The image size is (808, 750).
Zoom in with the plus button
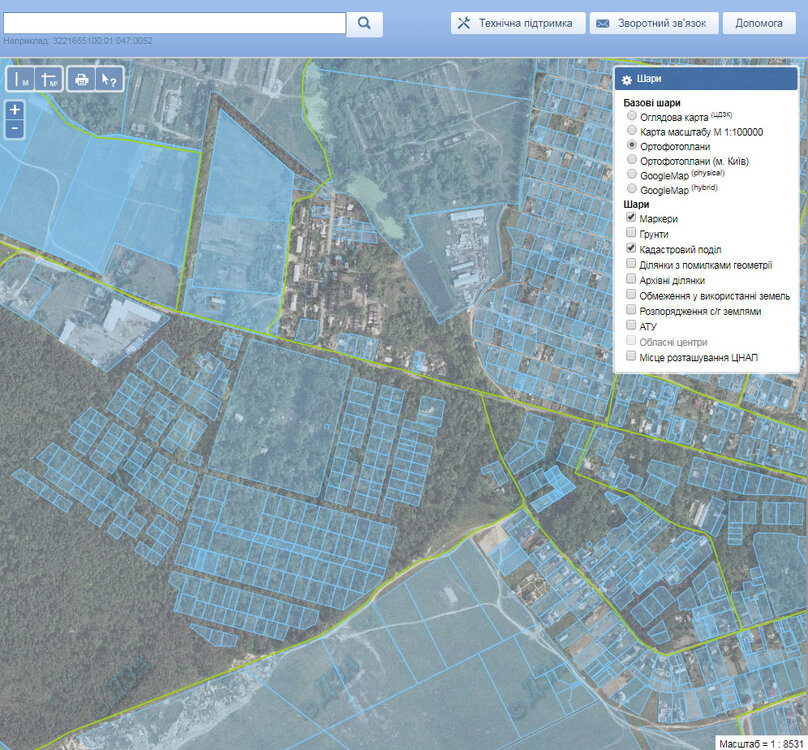[15, 110]
